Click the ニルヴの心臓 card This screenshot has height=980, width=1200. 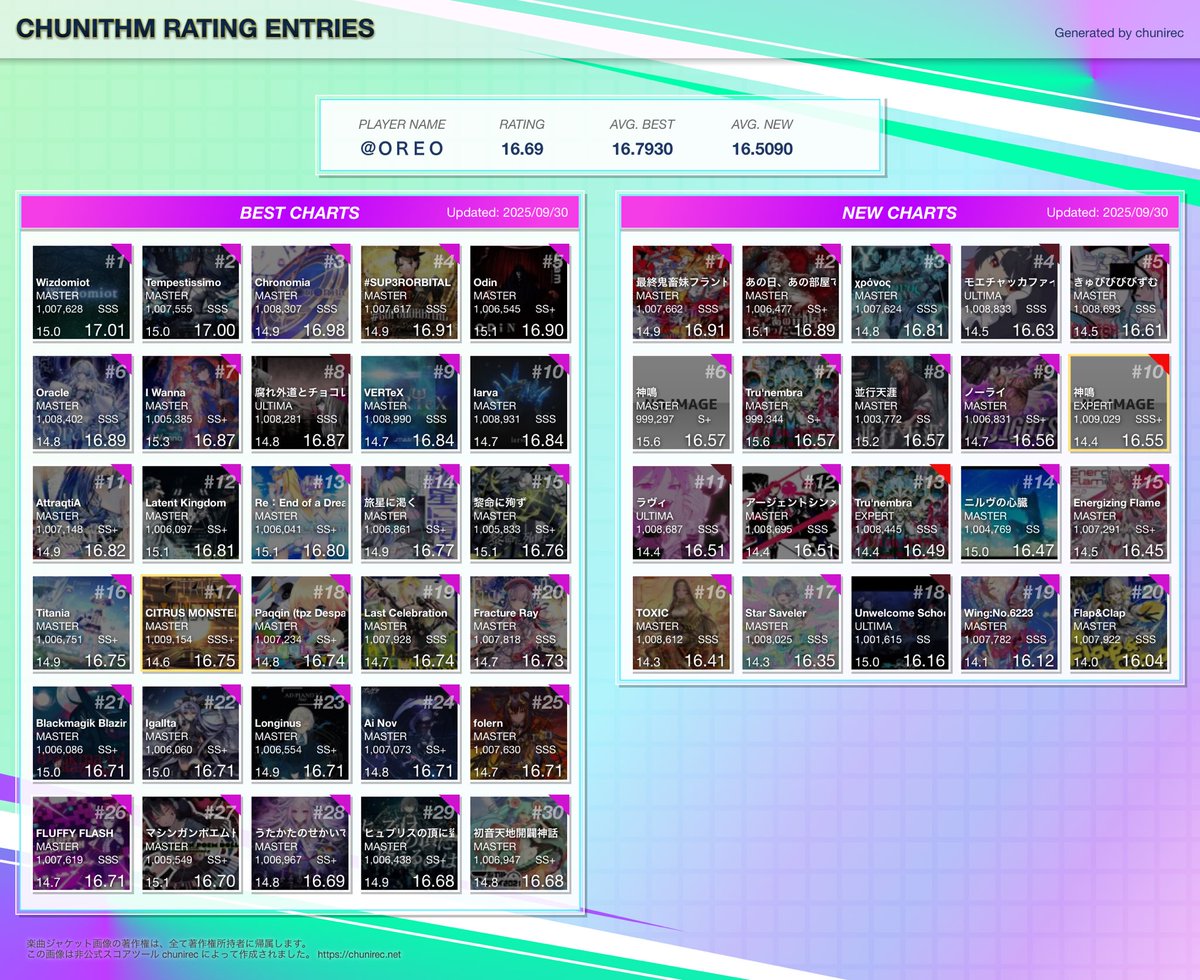pos(1010,513)
